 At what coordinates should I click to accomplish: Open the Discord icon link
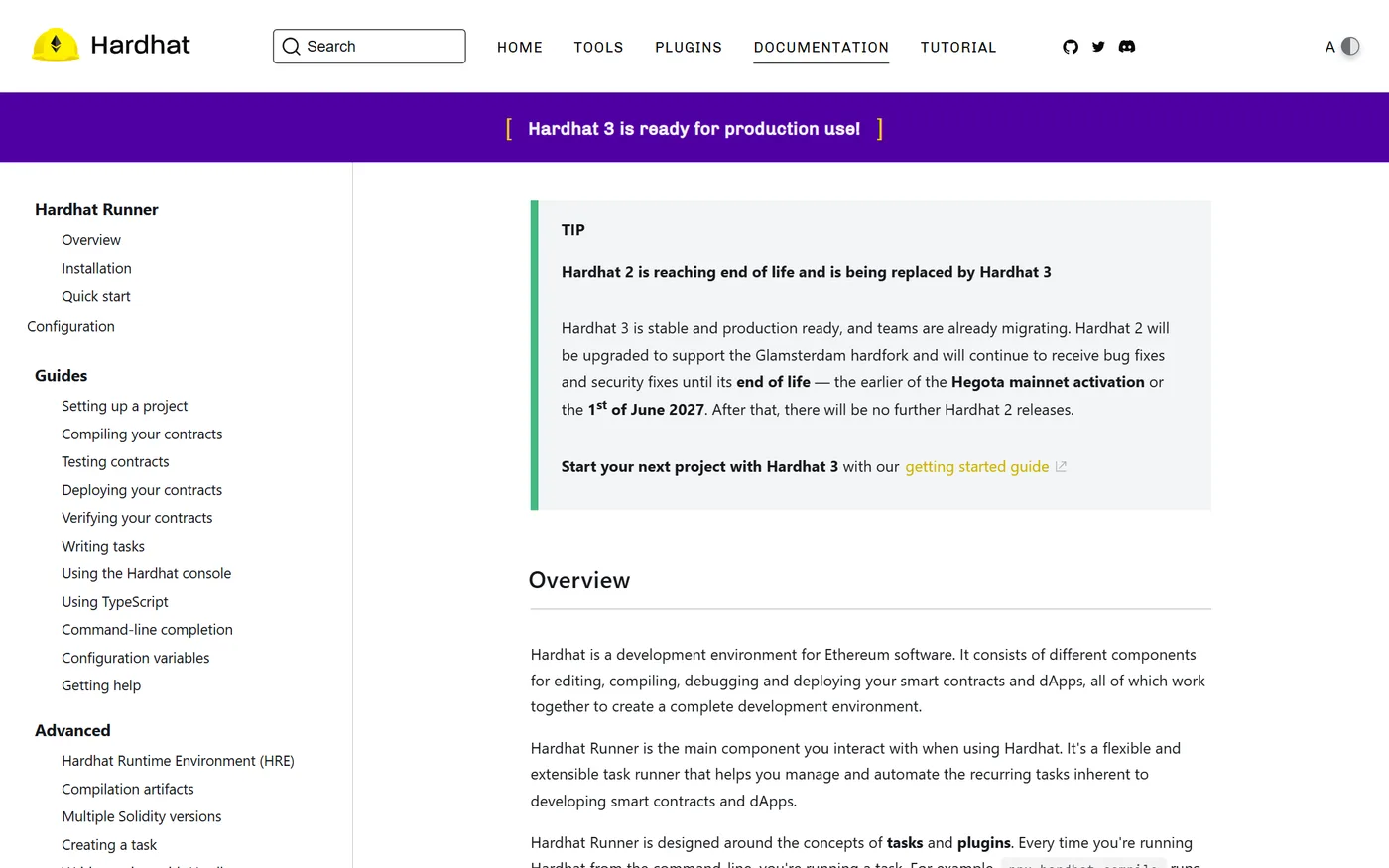(1127, 47)
